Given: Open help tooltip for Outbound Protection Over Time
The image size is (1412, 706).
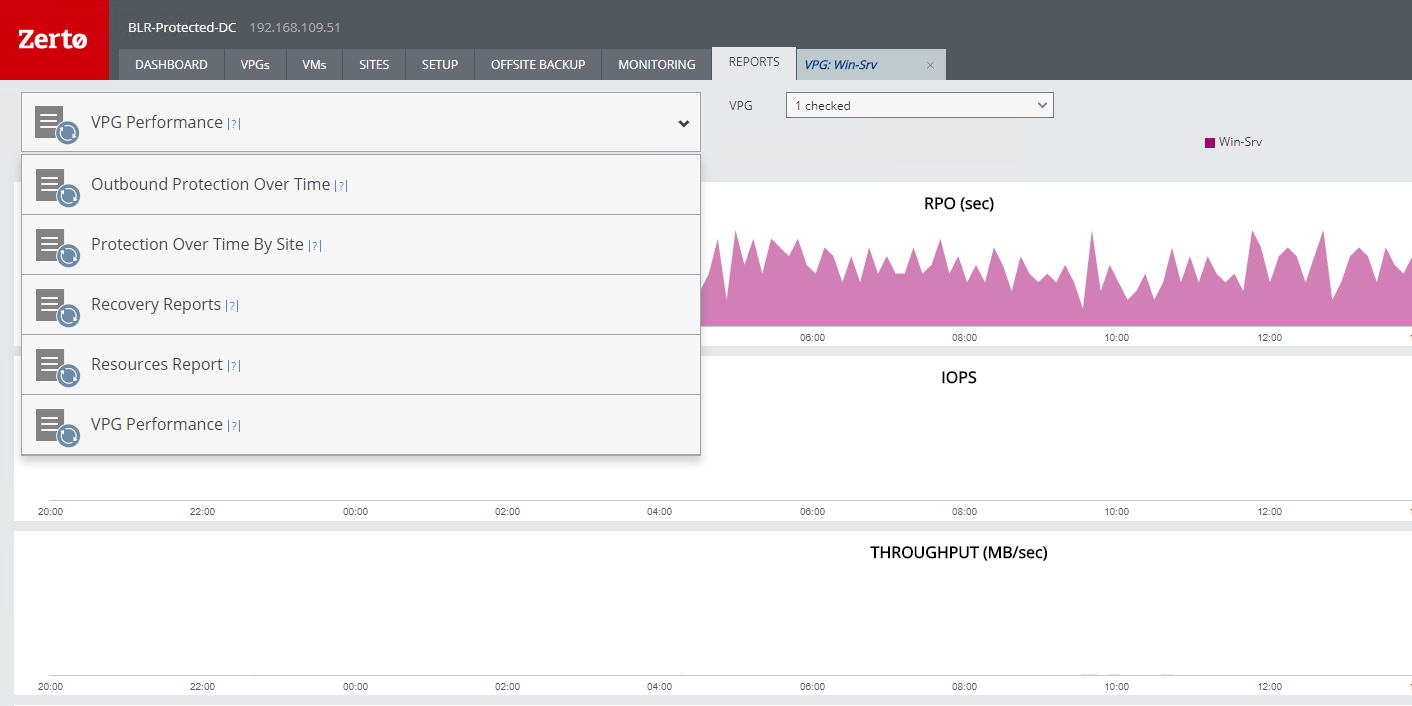Looking at the screenshot, I should tap(341, 186).
